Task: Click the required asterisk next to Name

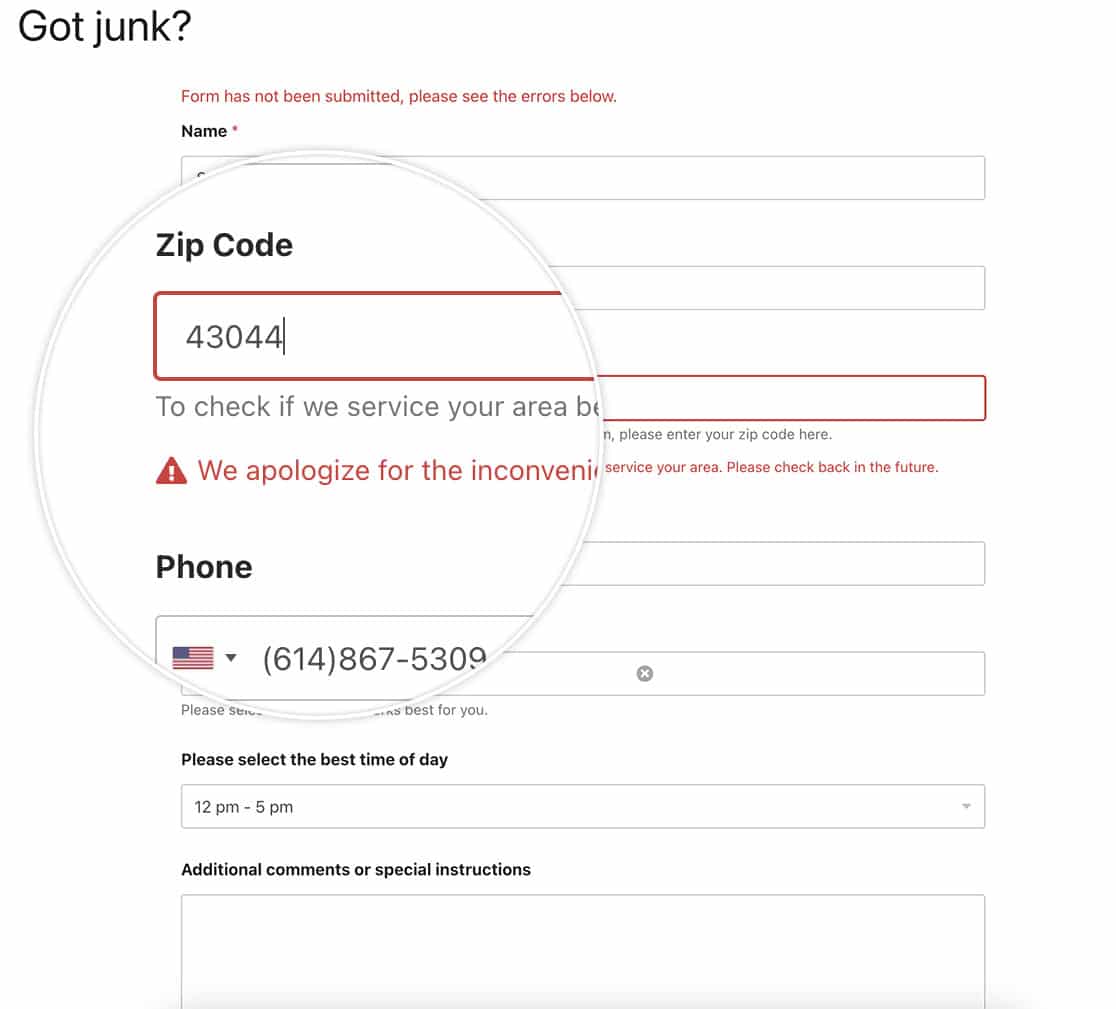Action: (x=233, y=128)
